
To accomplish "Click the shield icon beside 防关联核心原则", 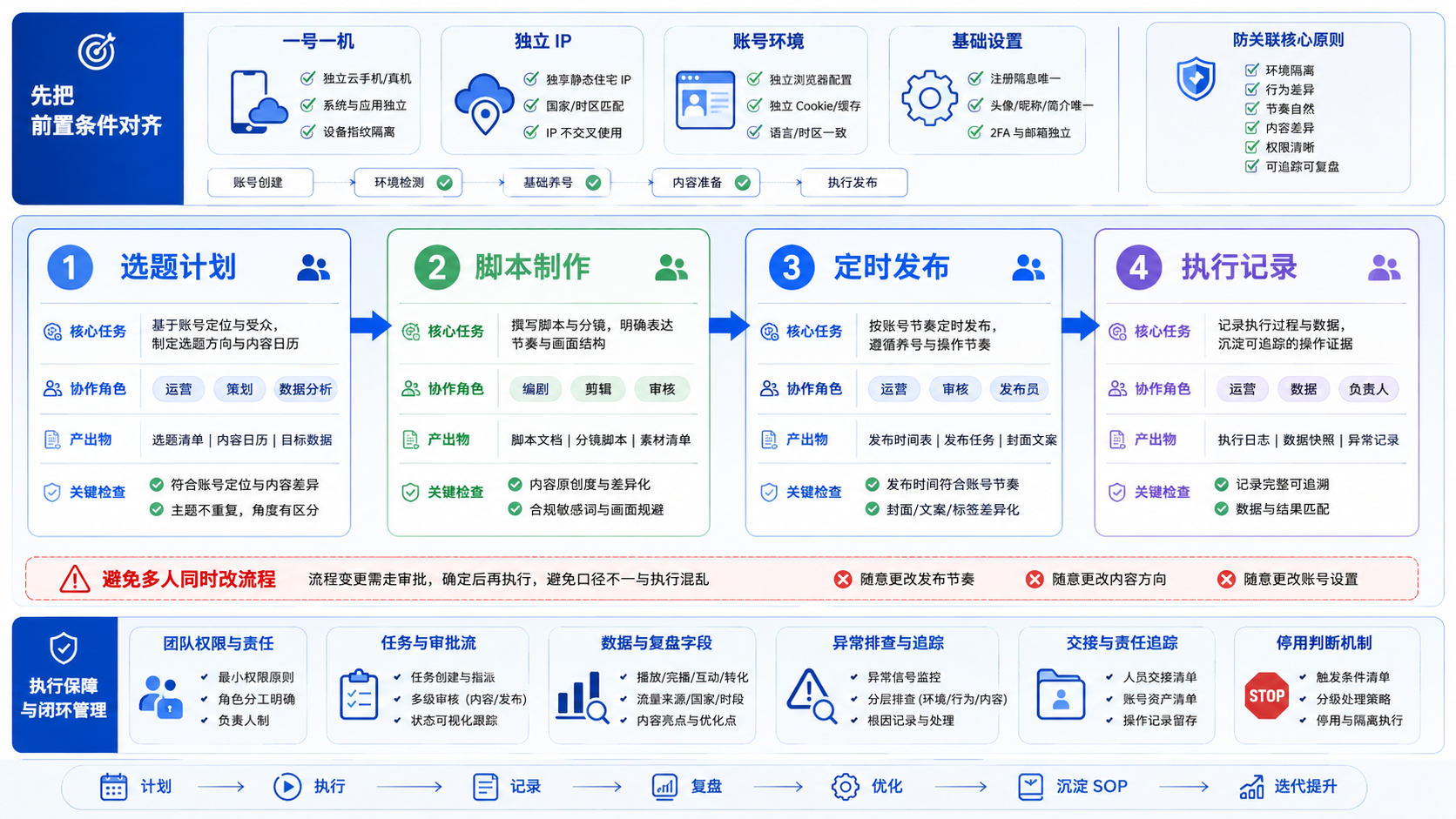I will [x=1196, y=79].
